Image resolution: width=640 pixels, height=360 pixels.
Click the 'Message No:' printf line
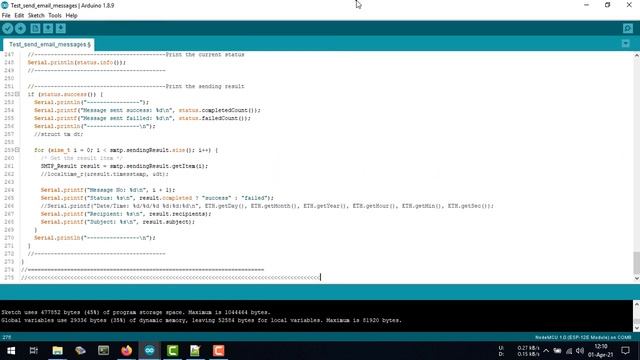pyautogui.click(x=108, y=190)
